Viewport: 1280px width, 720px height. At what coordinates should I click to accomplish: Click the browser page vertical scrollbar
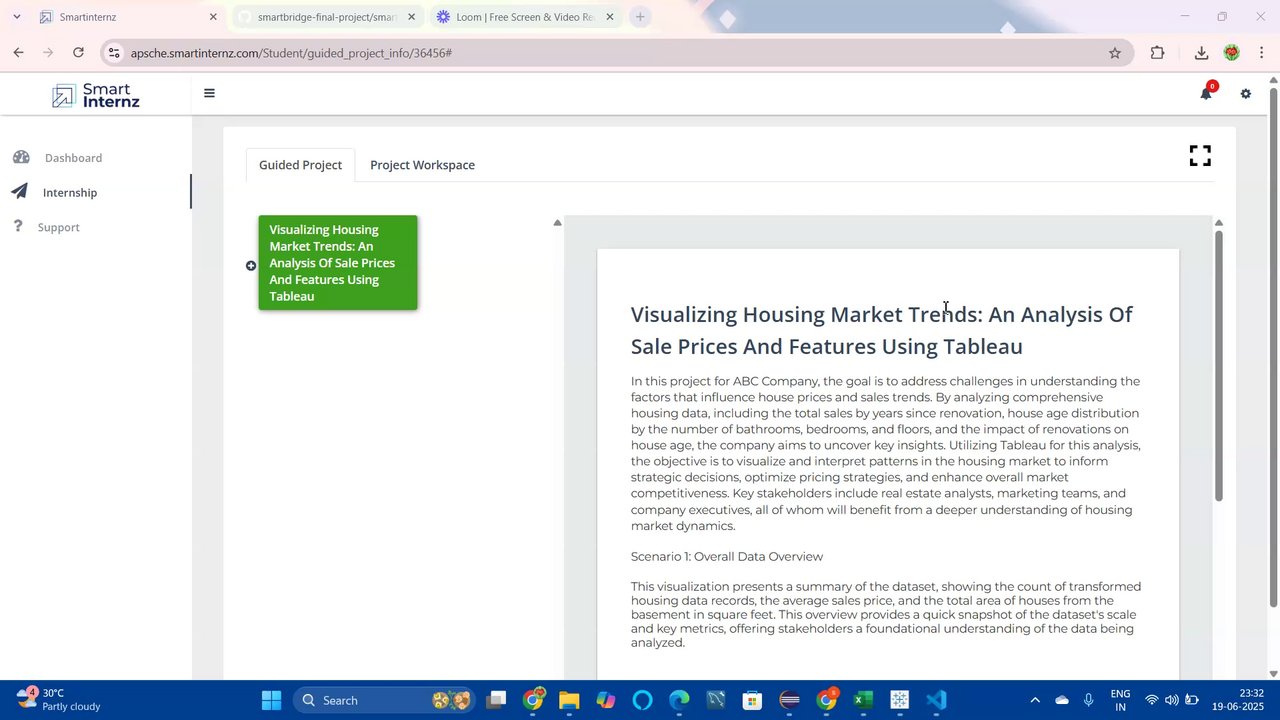point(1273,348)
